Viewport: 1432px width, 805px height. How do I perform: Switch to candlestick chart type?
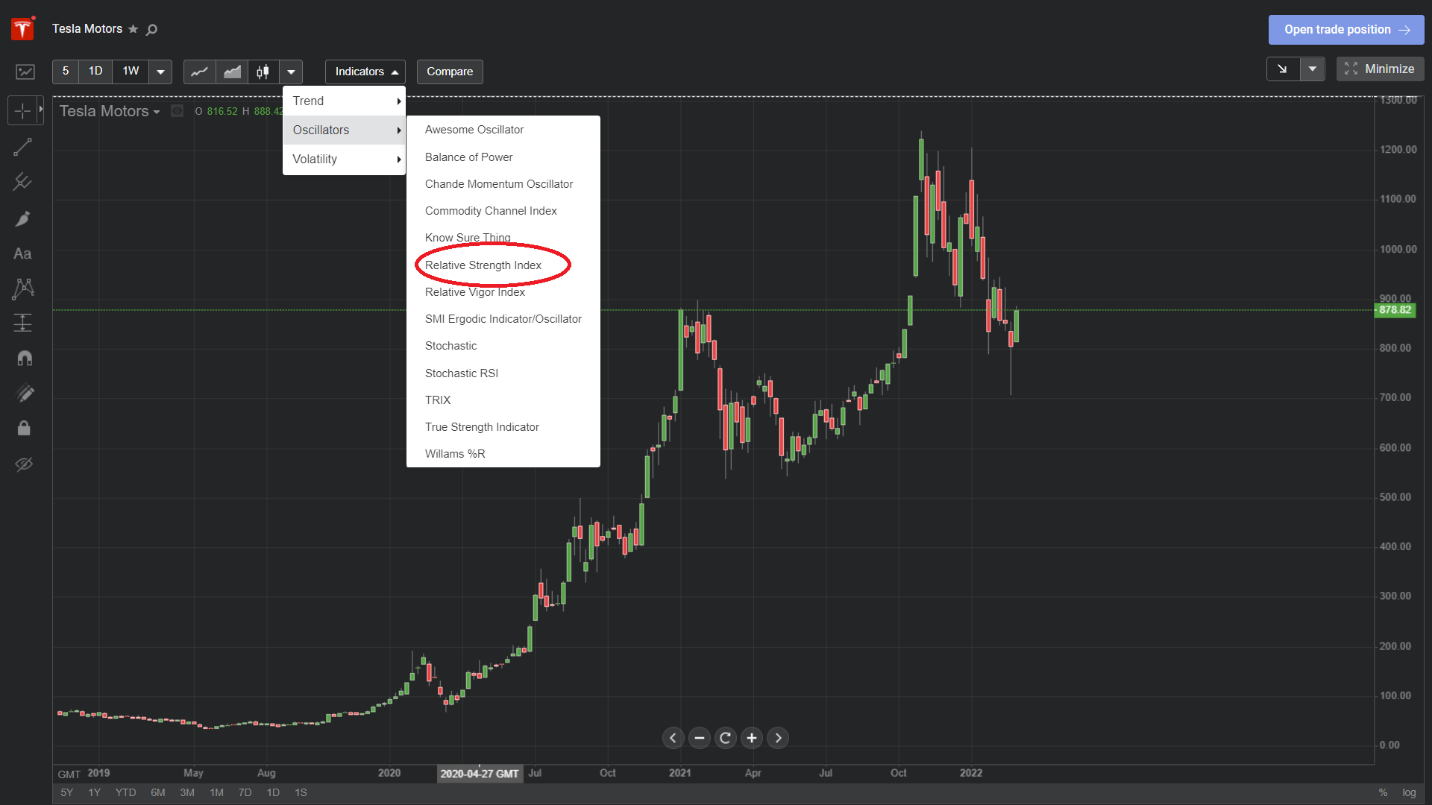pyautogui.click(x=263, y=72)
